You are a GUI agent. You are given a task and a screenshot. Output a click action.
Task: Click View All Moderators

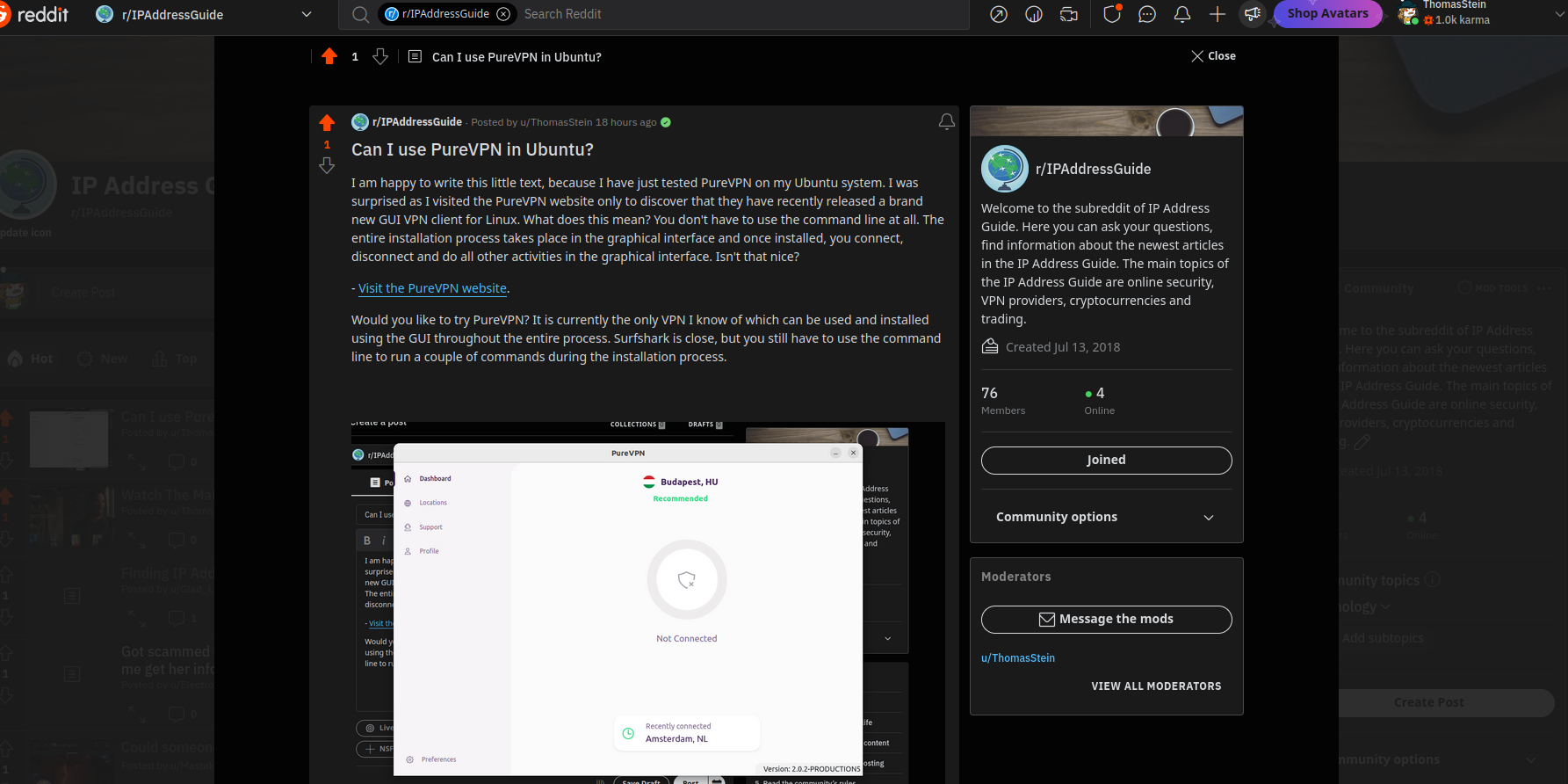pos(1156,686)
